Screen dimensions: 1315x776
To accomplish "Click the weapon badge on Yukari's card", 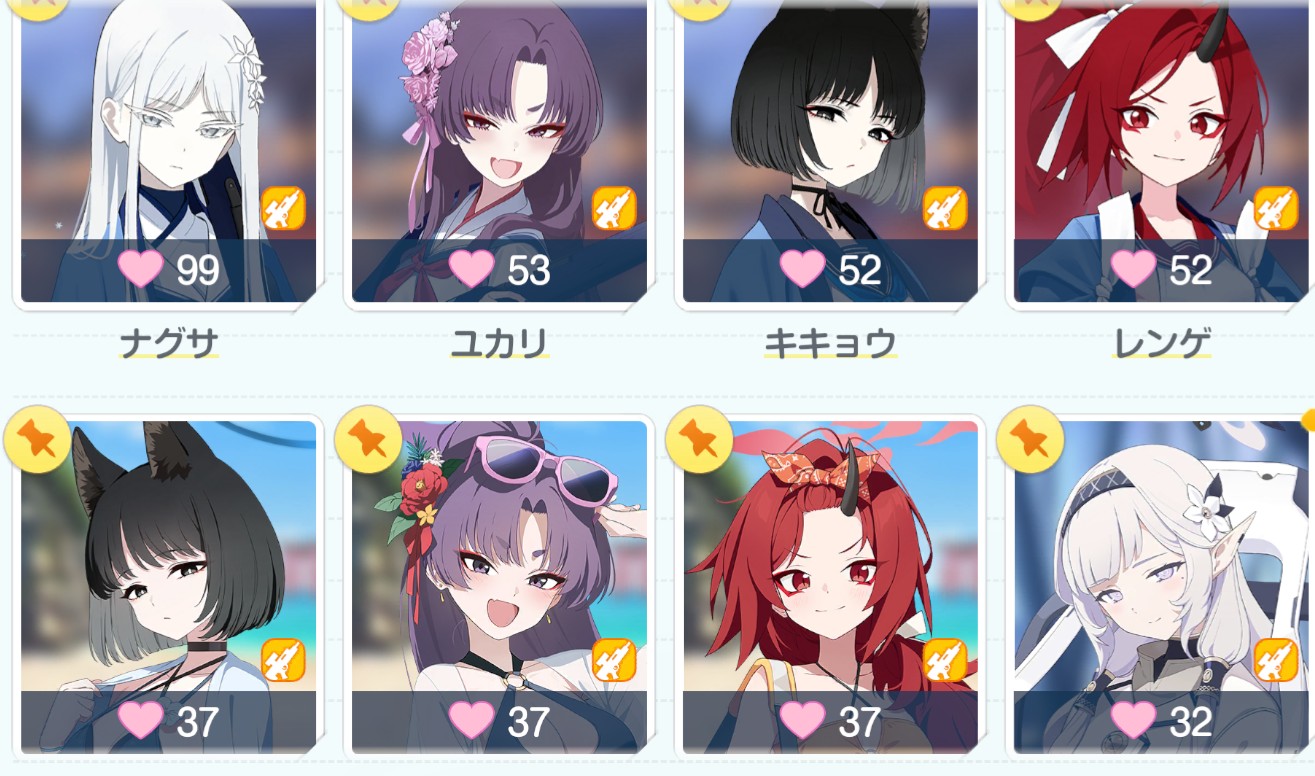I will point(615,209).
